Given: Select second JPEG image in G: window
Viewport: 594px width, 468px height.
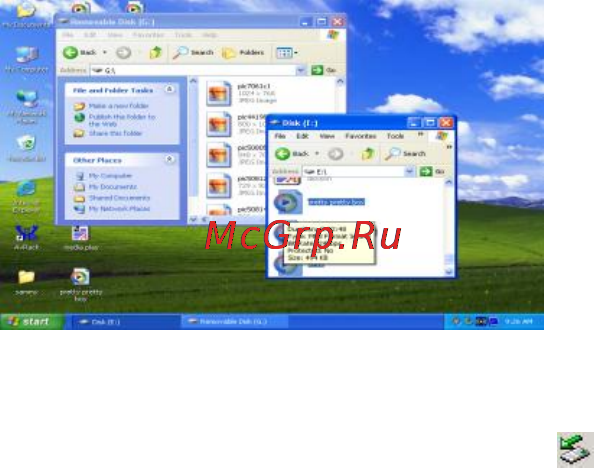Looking at the screenshot, I should [219, 124].
